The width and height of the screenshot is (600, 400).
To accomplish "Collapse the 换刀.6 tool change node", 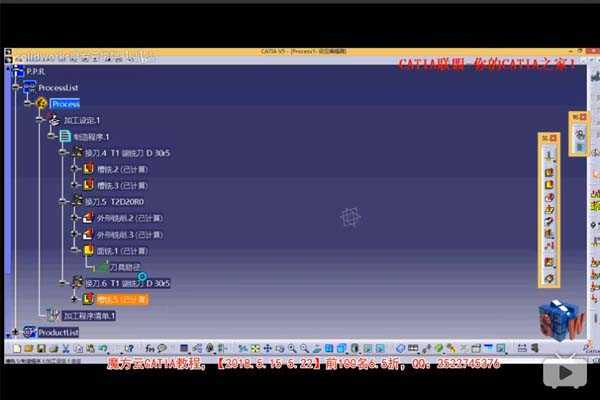I will 62,283.
